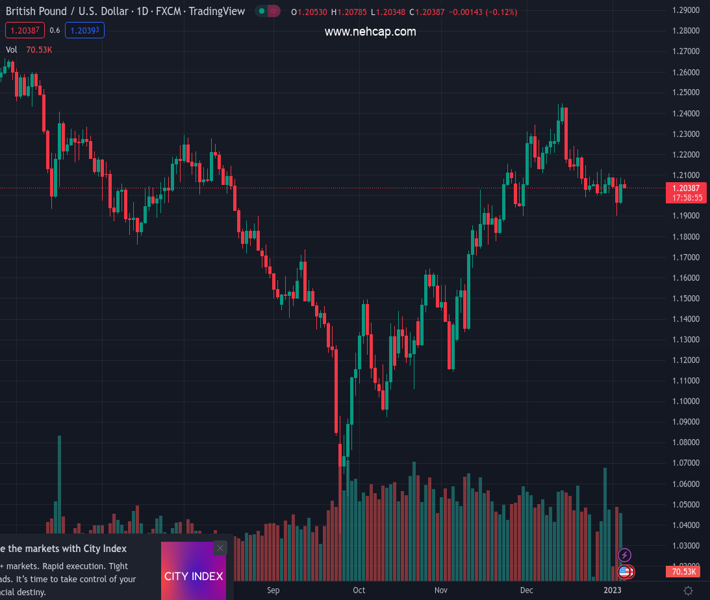The width and height of the screenshot is (710, 600).
Task: Toggle the market status indicator pill
Action: (x=267, y=12)
